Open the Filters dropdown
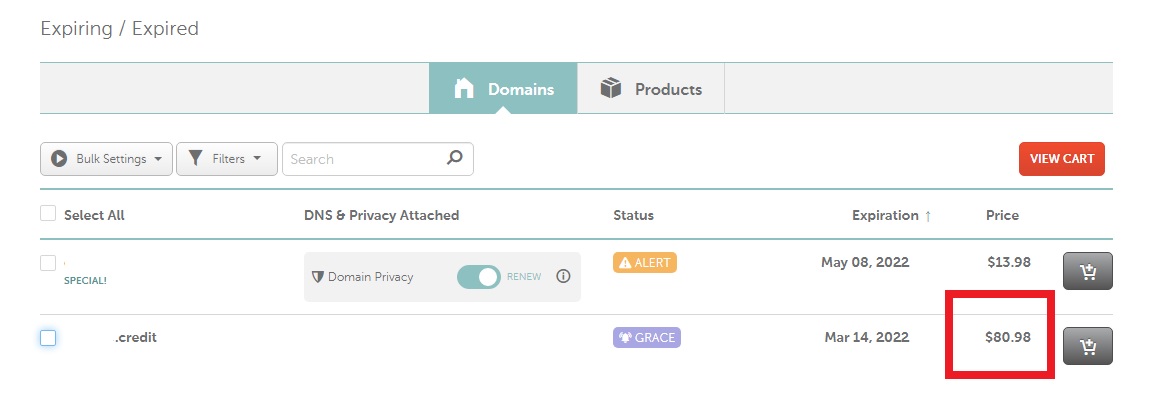Screen dimensions: 1152x394 [x=227, y=159]
